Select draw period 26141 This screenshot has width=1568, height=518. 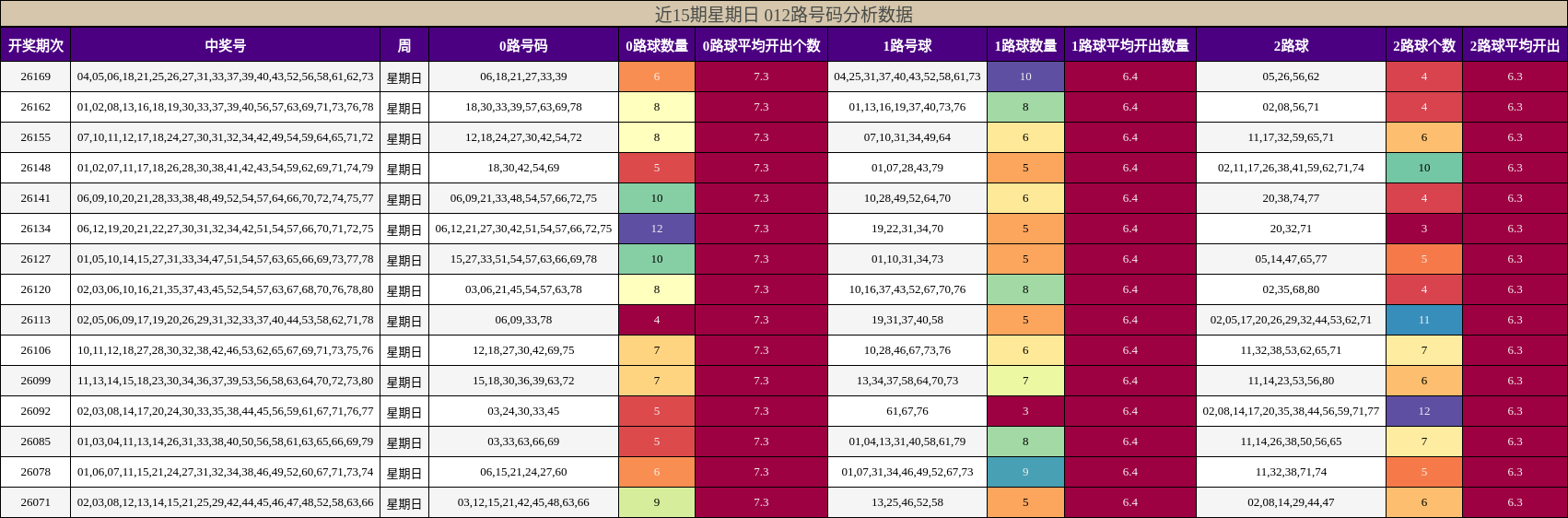point(36,198)
